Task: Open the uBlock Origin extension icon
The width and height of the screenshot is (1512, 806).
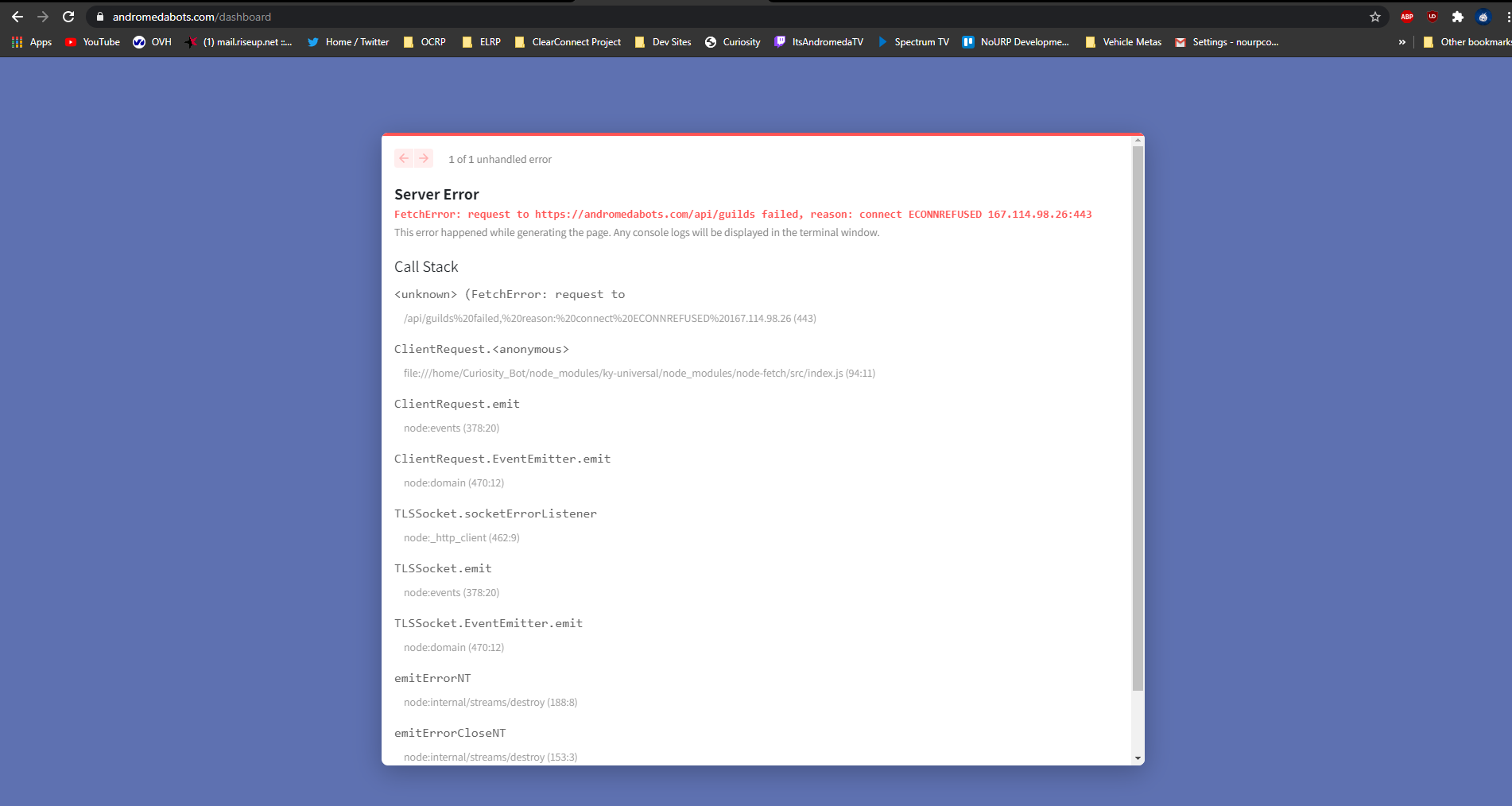Action: tap(1433, 17)
